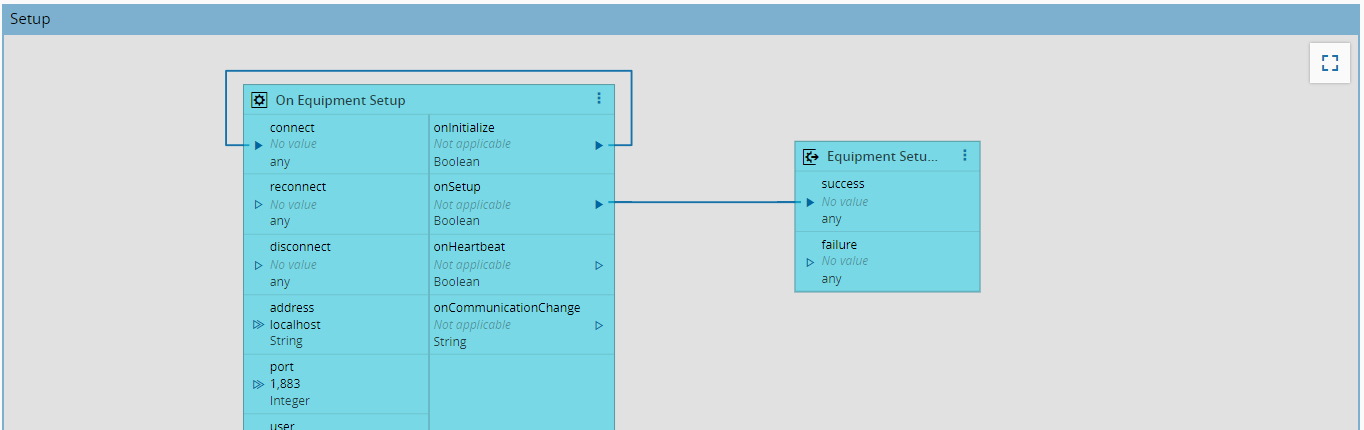Click the onHeartbeat output port arrow

click(x=599, y=265)
